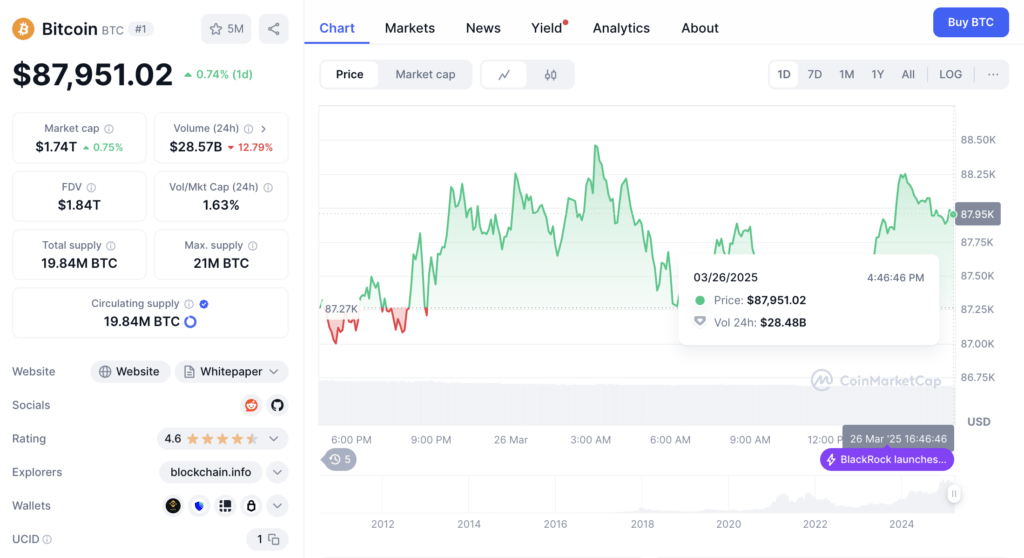Open the GitHub social icon
This screenshot has height=558, width=1024.
coord(278,405)
